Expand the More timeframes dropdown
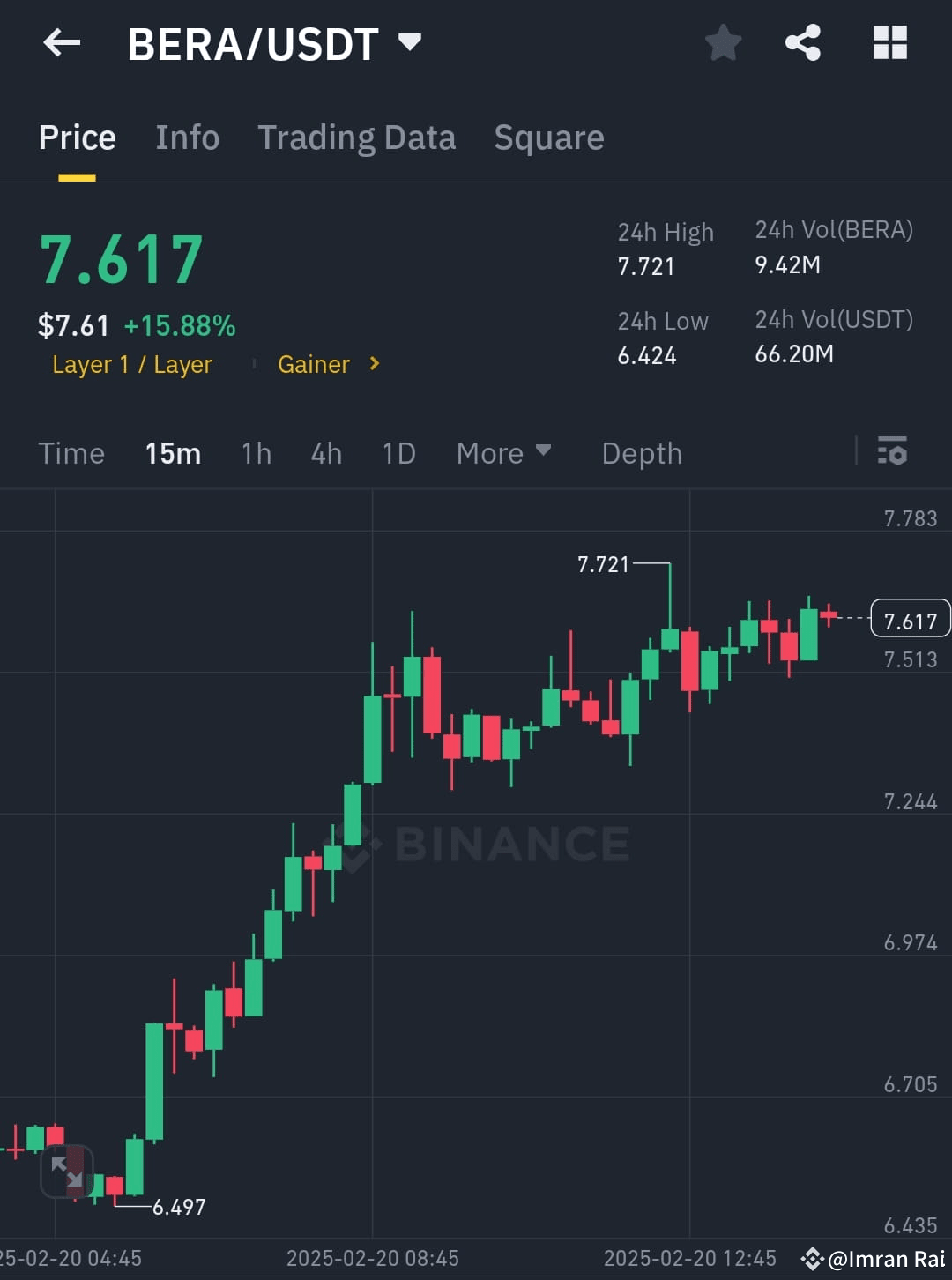 (504, 452)
